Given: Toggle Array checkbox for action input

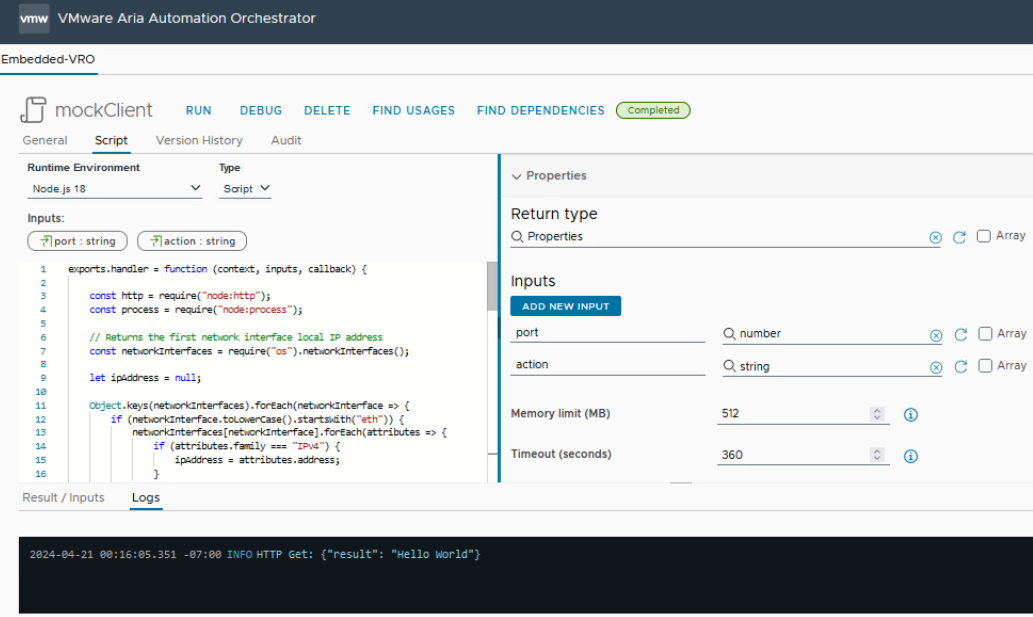Looking at the screenshot, I should pos(985,365).
